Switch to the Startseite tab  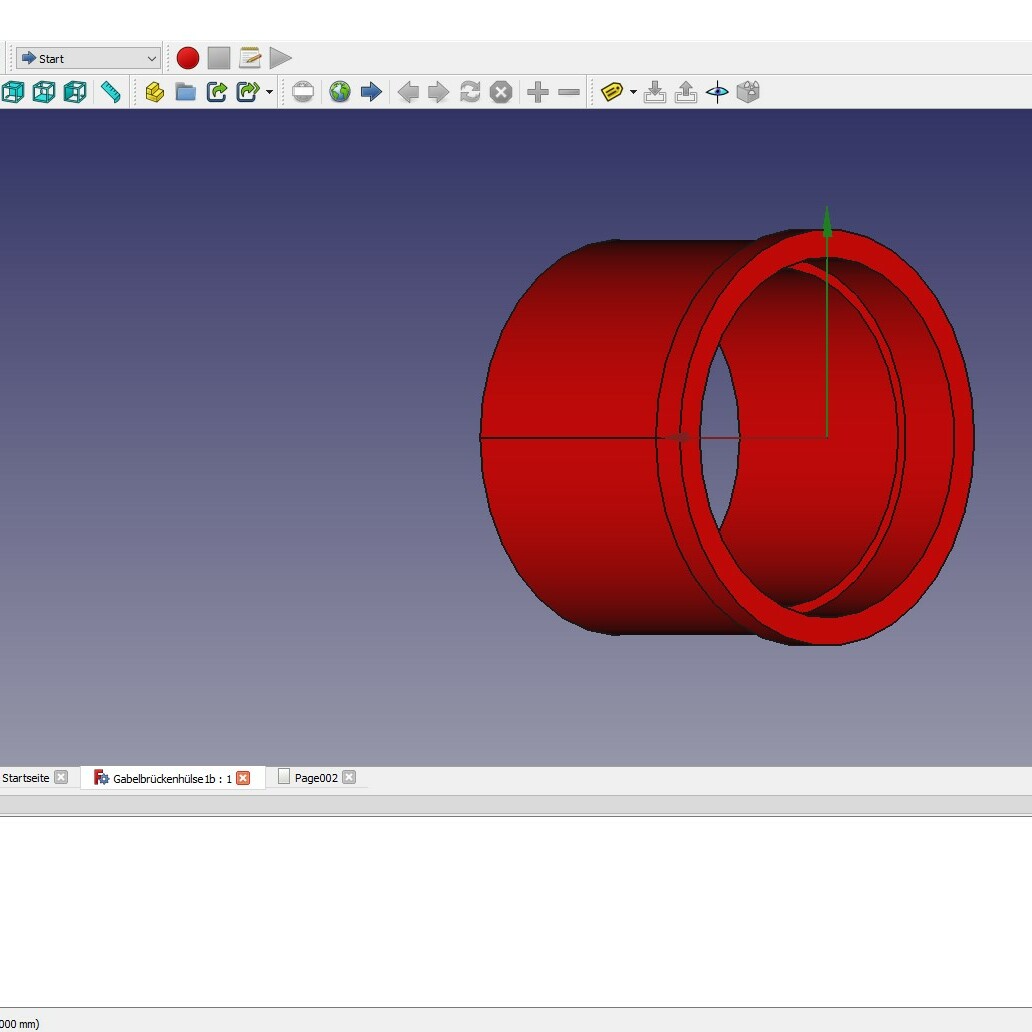[26, 778]
